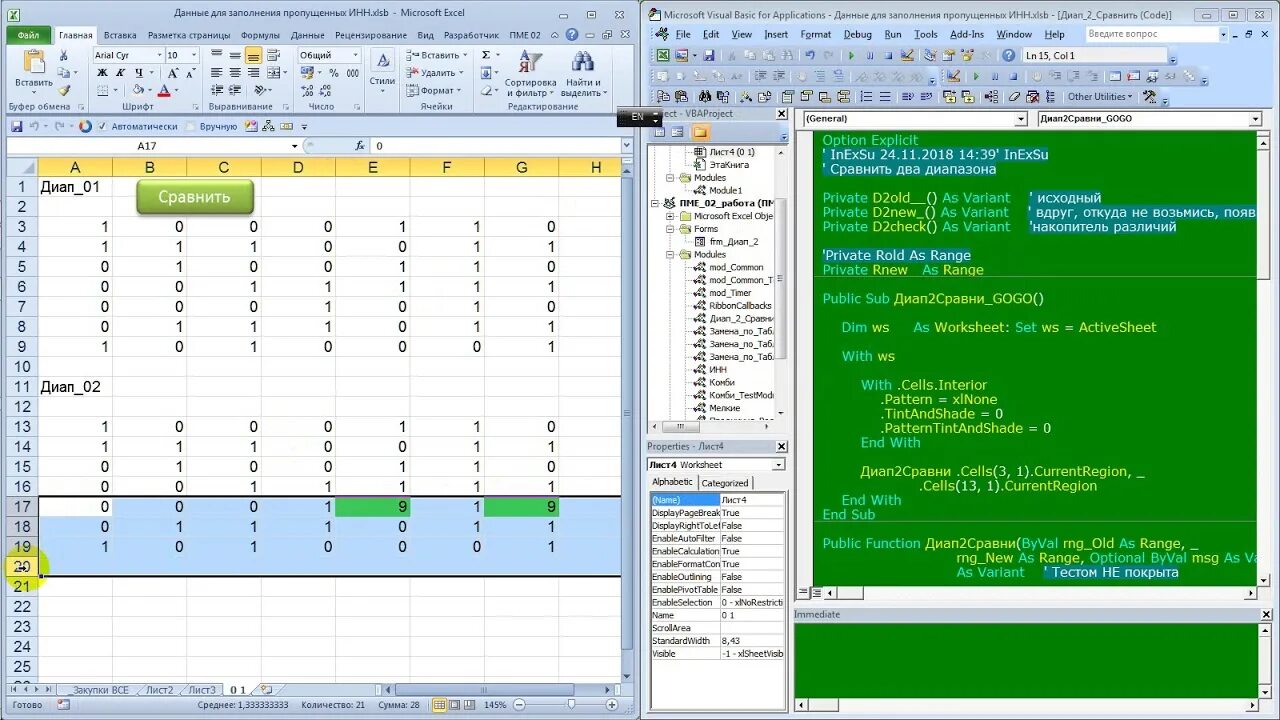Open the Формат cells menu

click(x=434, y=91)
